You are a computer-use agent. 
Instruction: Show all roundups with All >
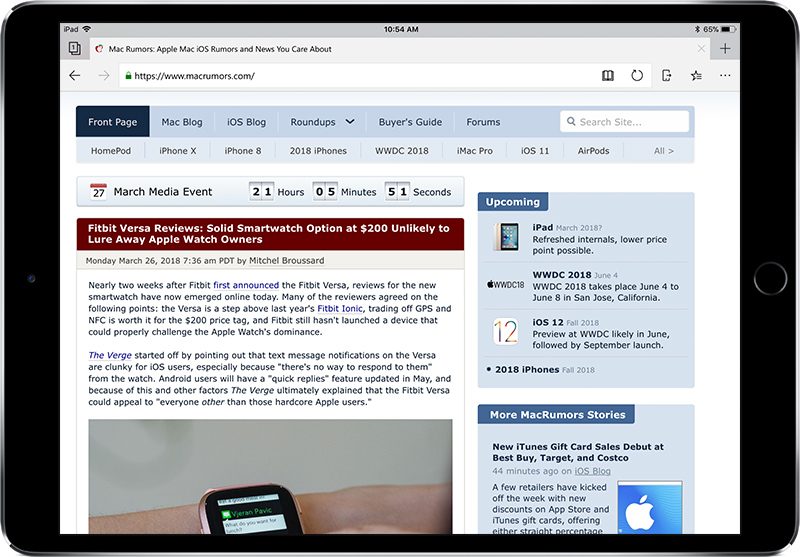[x=664, y=151]
